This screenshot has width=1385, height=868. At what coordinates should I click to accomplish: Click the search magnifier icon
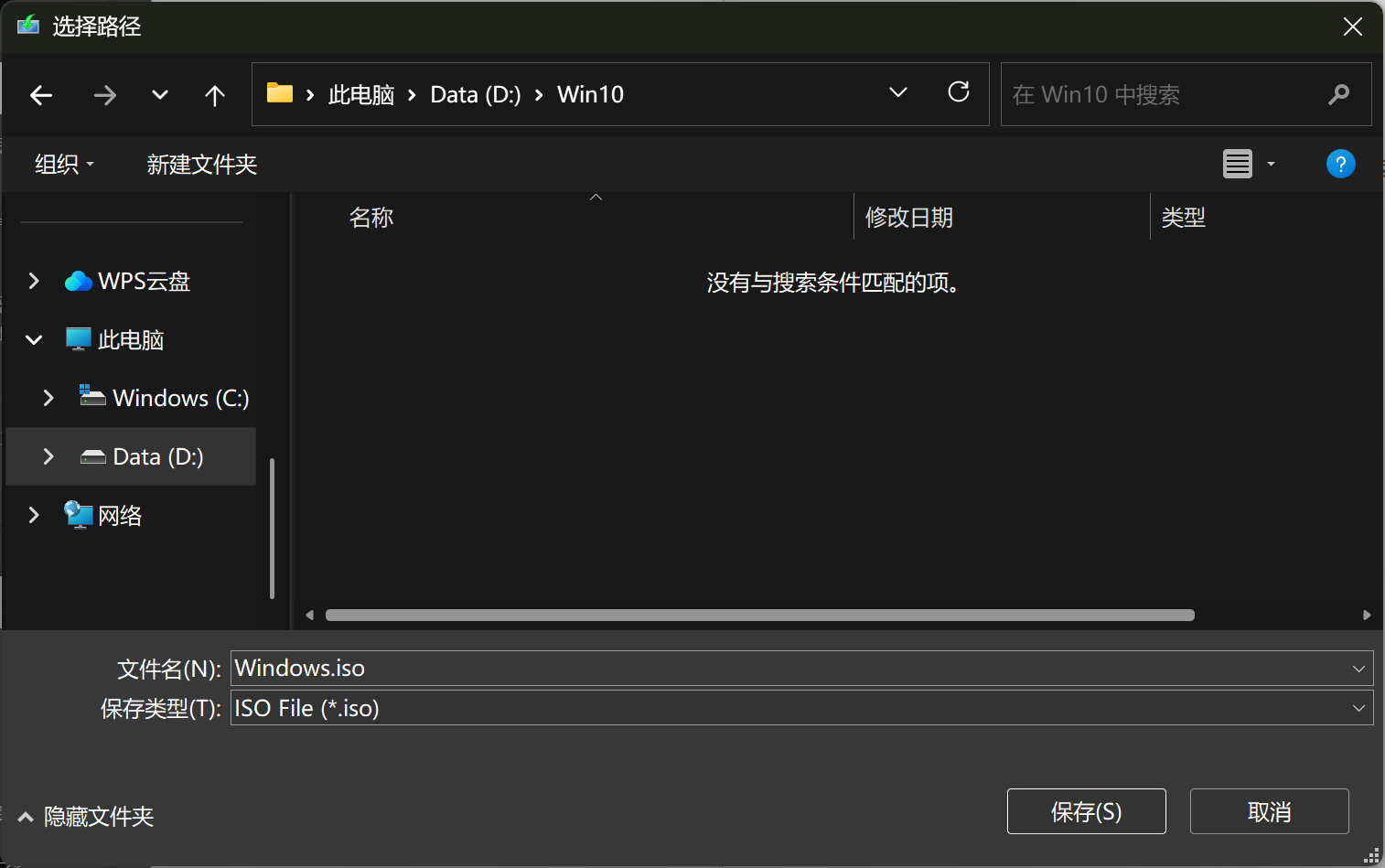point(1339,94)
